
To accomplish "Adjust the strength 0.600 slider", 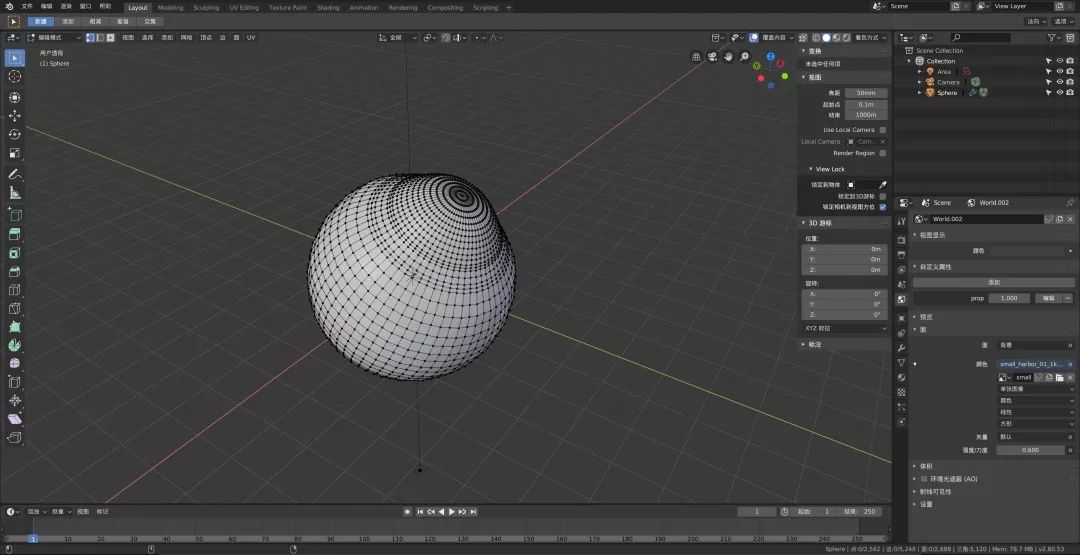I will [x=1030, y=450].
